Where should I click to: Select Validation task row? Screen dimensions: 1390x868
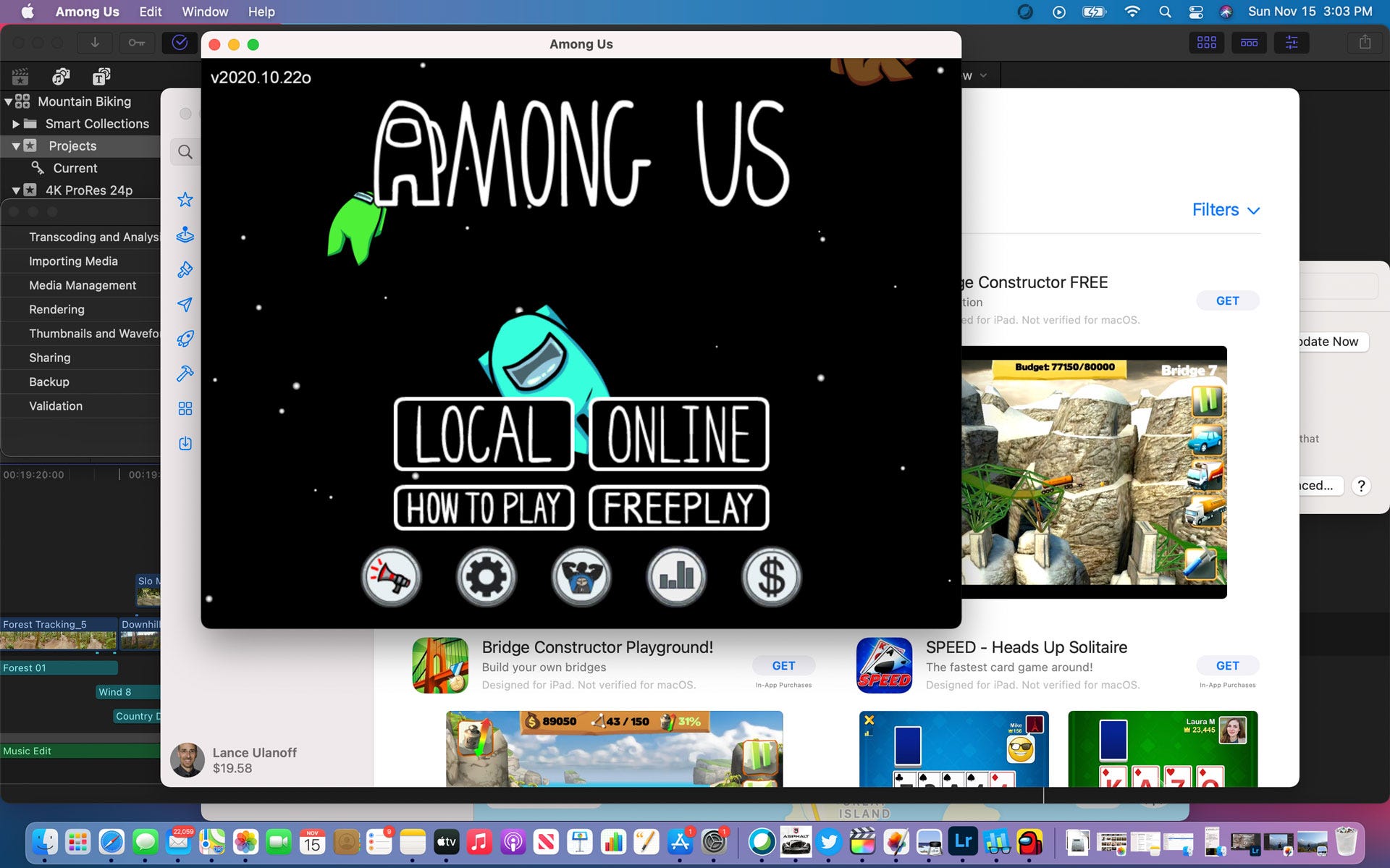coord(81,406)
